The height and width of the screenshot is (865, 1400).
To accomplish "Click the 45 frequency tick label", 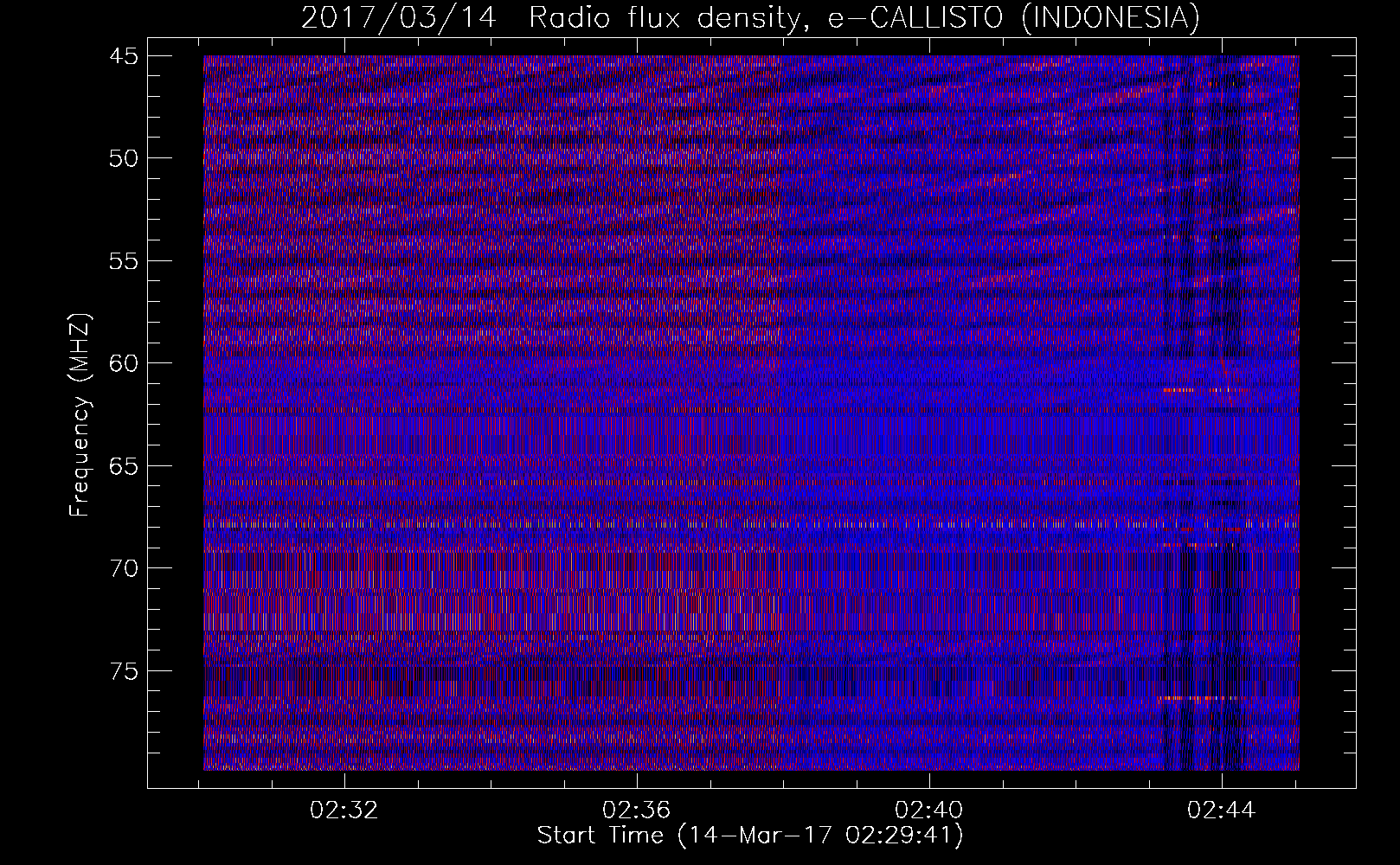I will 123,56.
